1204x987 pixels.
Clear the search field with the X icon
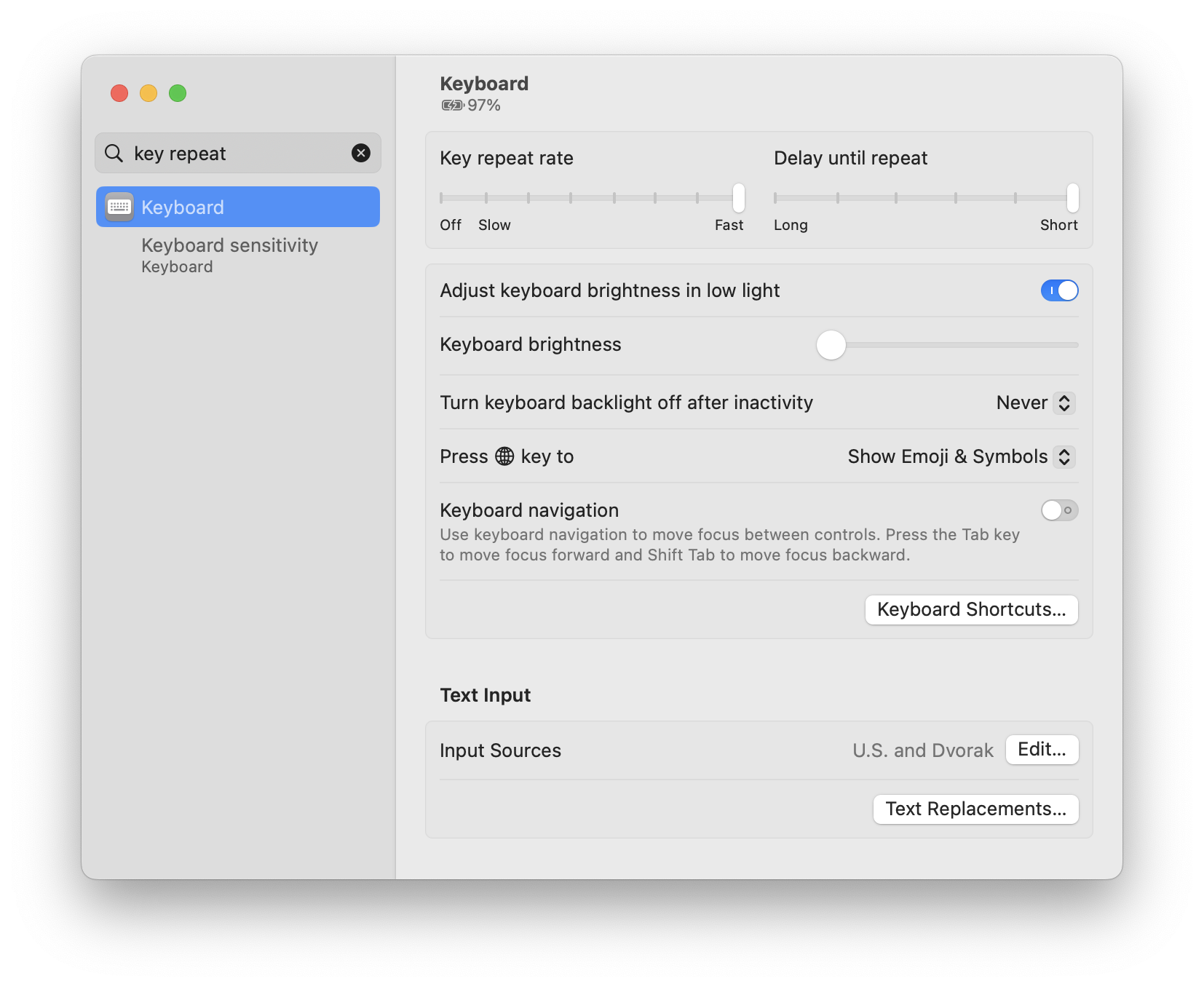click(x=360, y=153)
